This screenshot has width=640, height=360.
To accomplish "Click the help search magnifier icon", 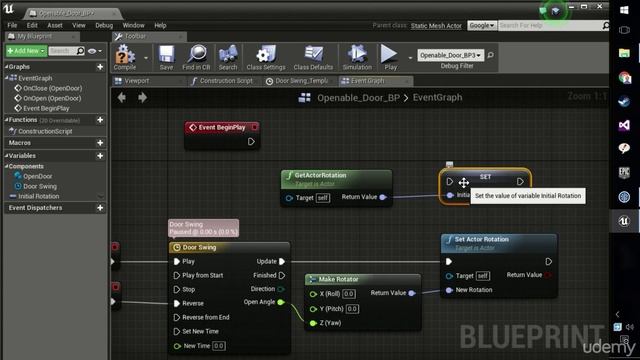I will (x=606, y=25).
